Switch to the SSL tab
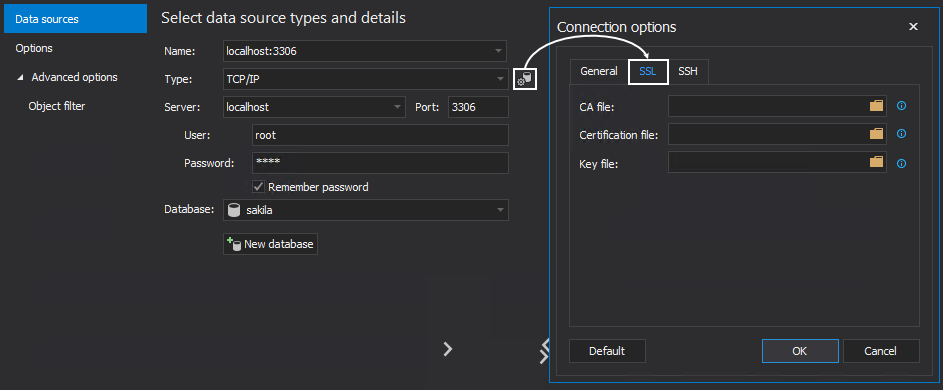943x390 pixels. pos(648,72)
